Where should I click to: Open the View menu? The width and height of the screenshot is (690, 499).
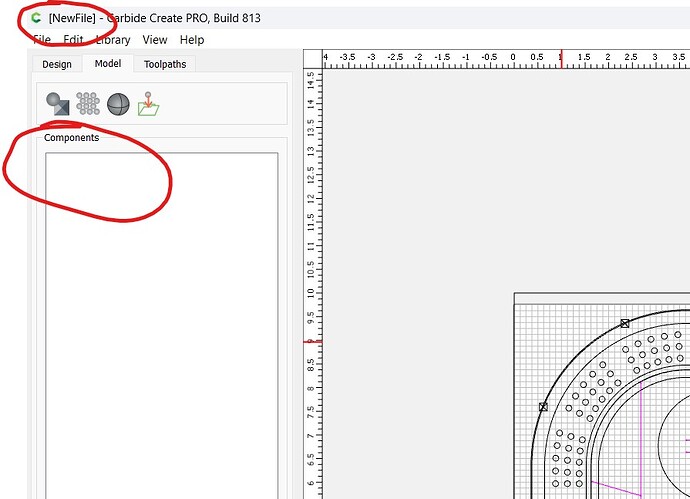pos(155,40)
